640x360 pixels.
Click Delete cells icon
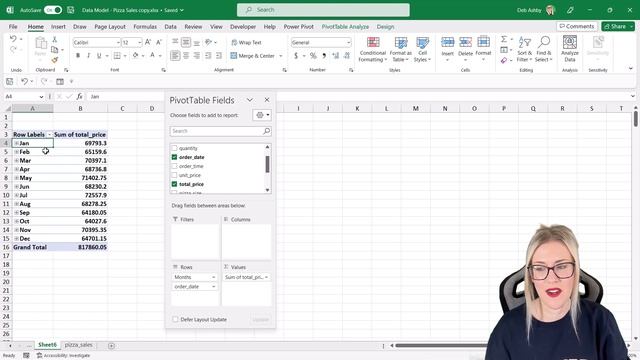pos(465,42)
